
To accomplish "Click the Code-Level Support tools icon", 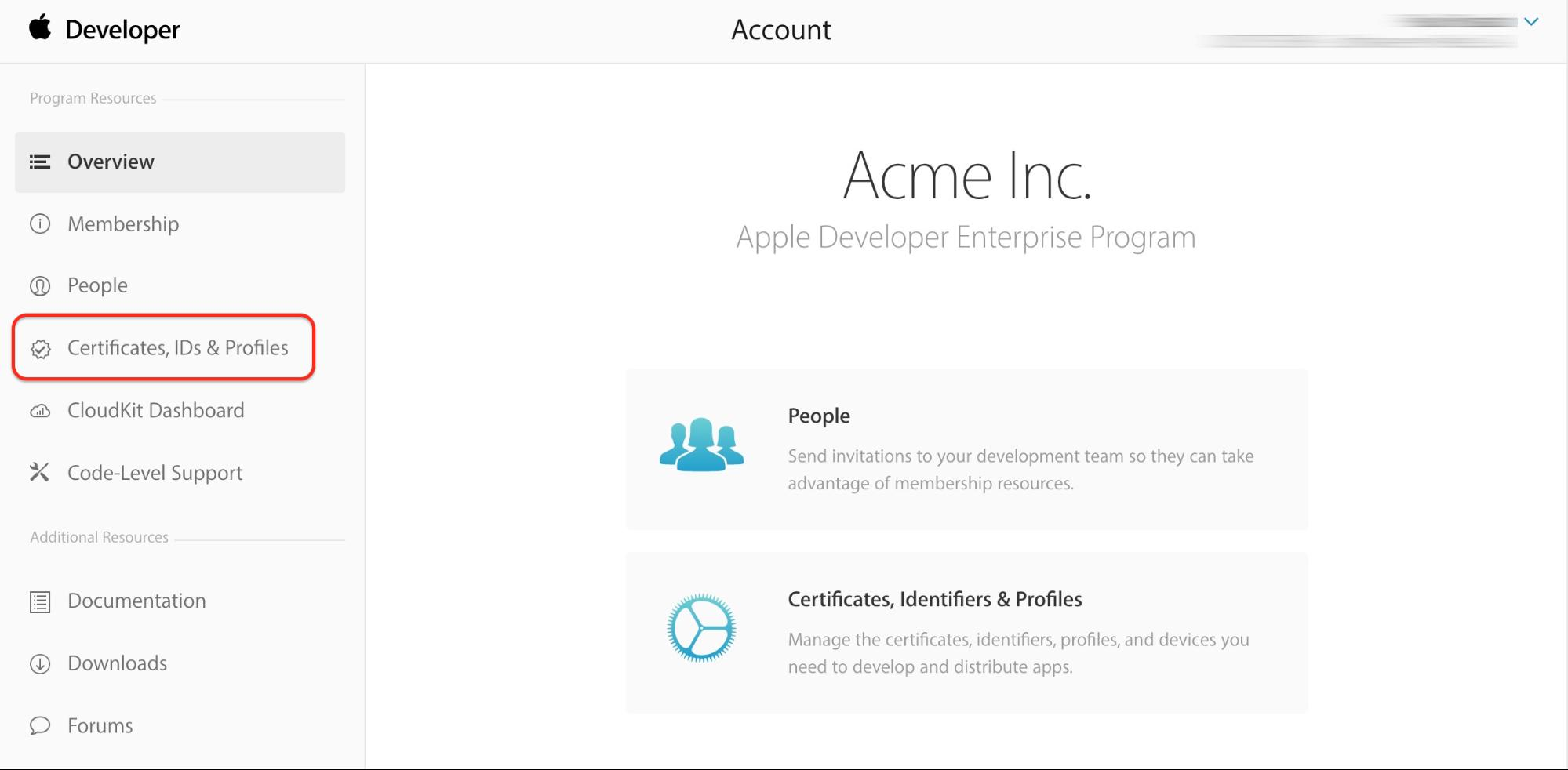I will (x=40, y=472).
